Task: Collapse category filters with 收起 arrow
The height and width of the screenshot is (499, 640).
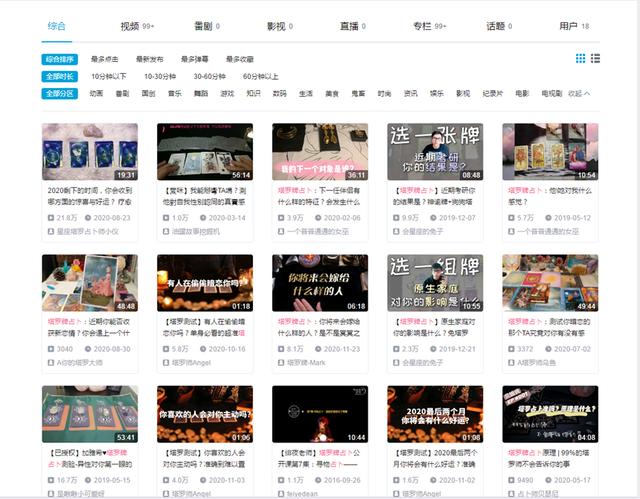Action: [x=579, y=93]
